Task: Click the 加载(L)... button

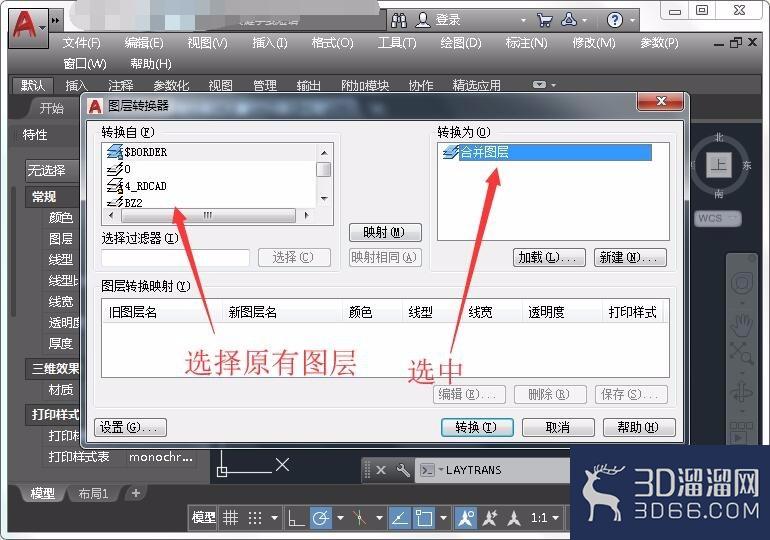Action: 549,257
